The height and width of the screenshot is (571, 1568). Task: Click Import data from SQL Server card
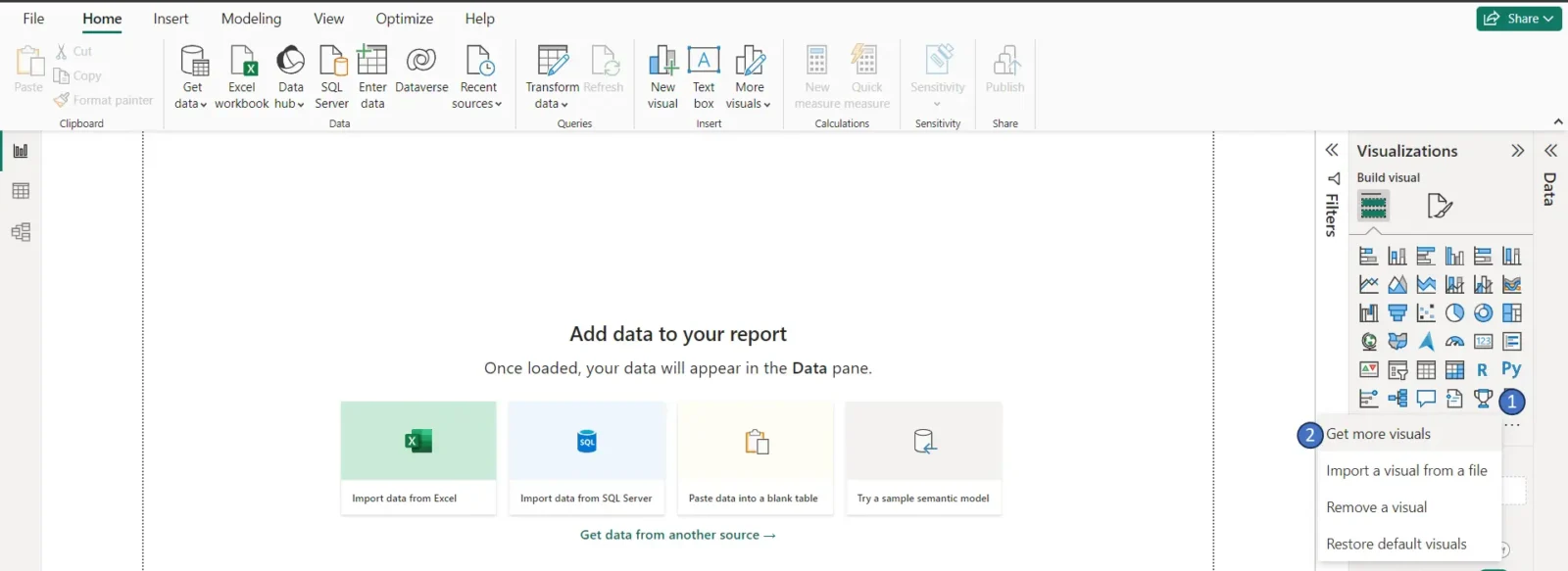click(x=587, y=457)
